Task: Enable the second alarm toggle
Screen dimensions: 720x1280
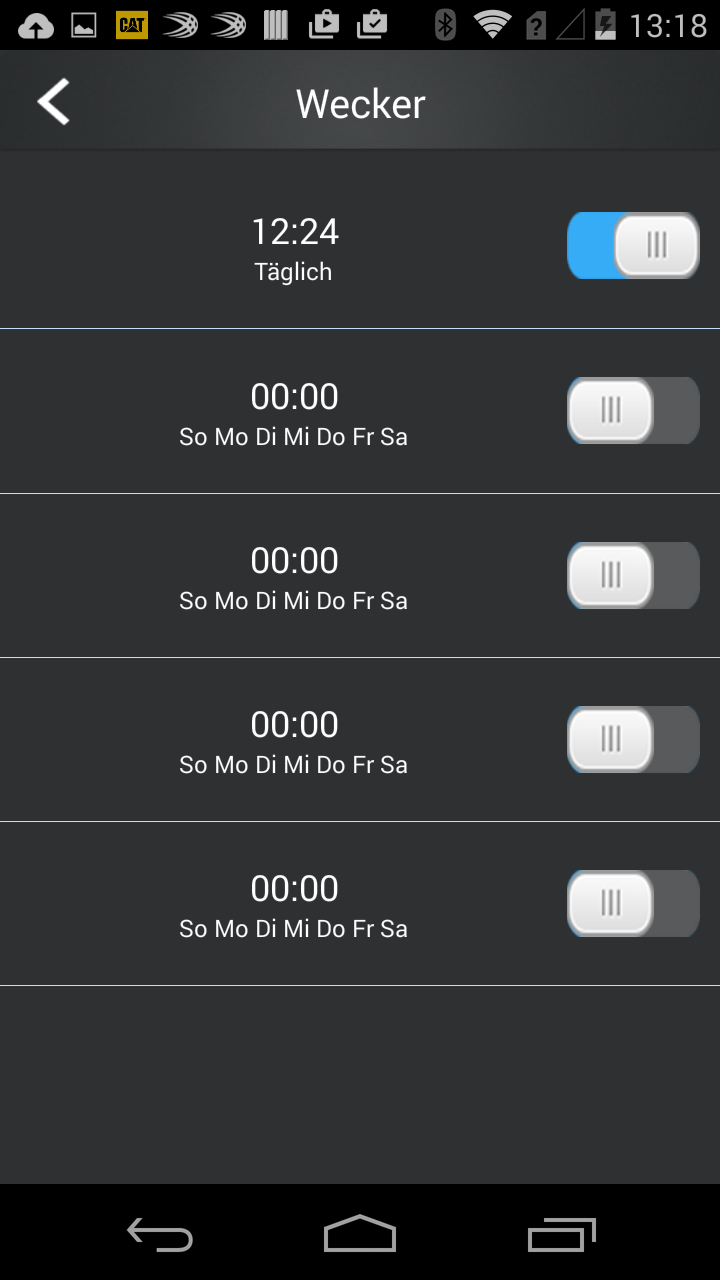Action: pos(633,410)
